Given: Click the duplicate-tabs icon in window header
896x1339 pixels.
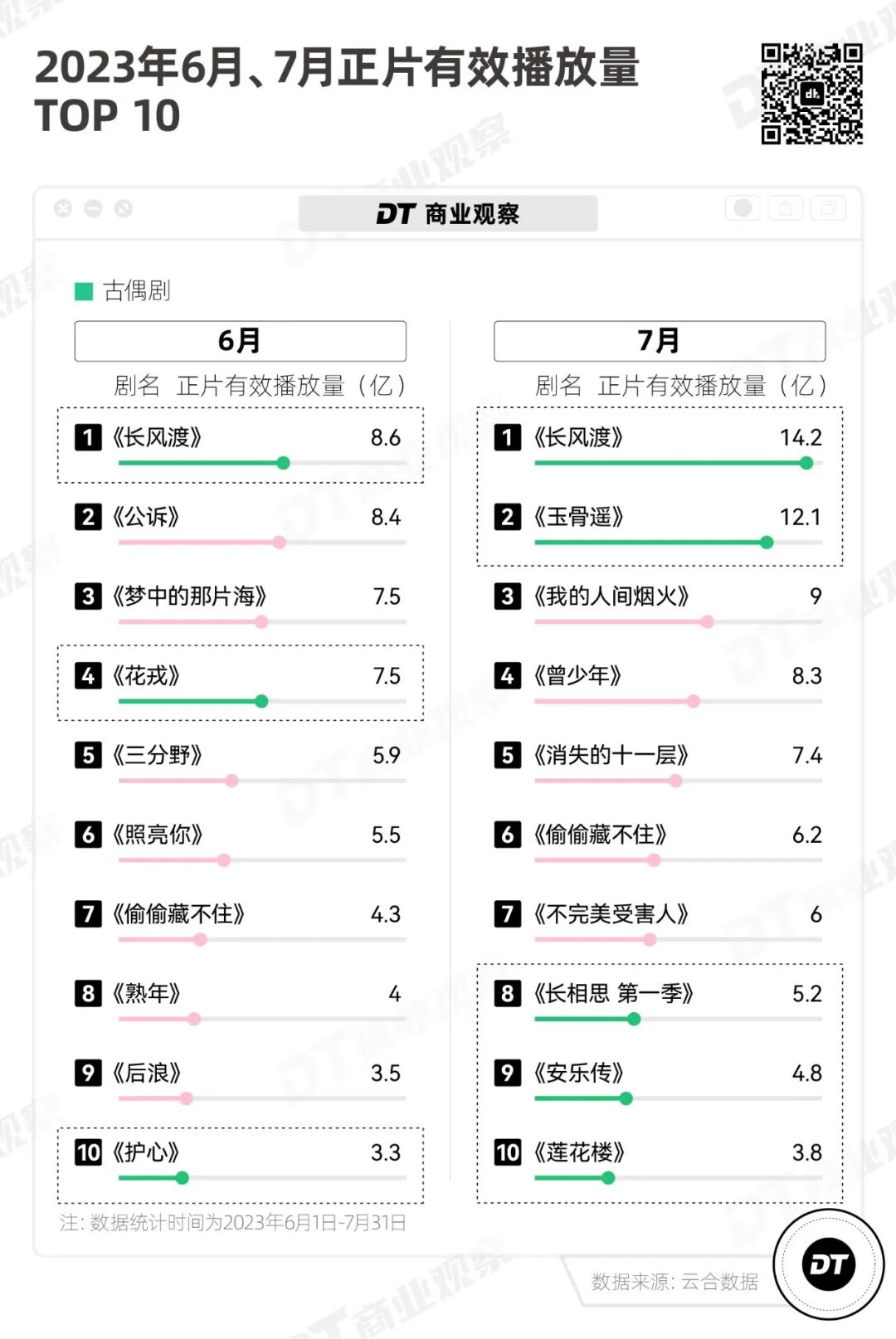Looking at the screenshot, I should (828, 208).
